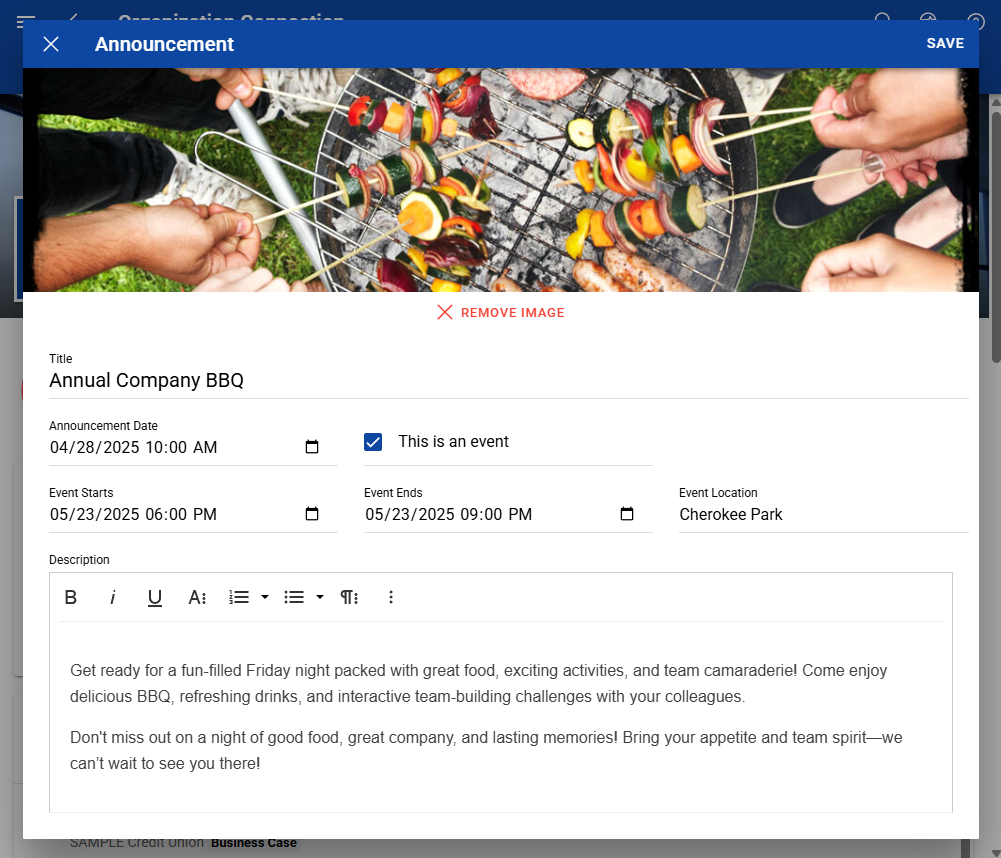Open the Event Ends calendar picker
Screen dimensions: 1001x858
(x=627, y=514)
